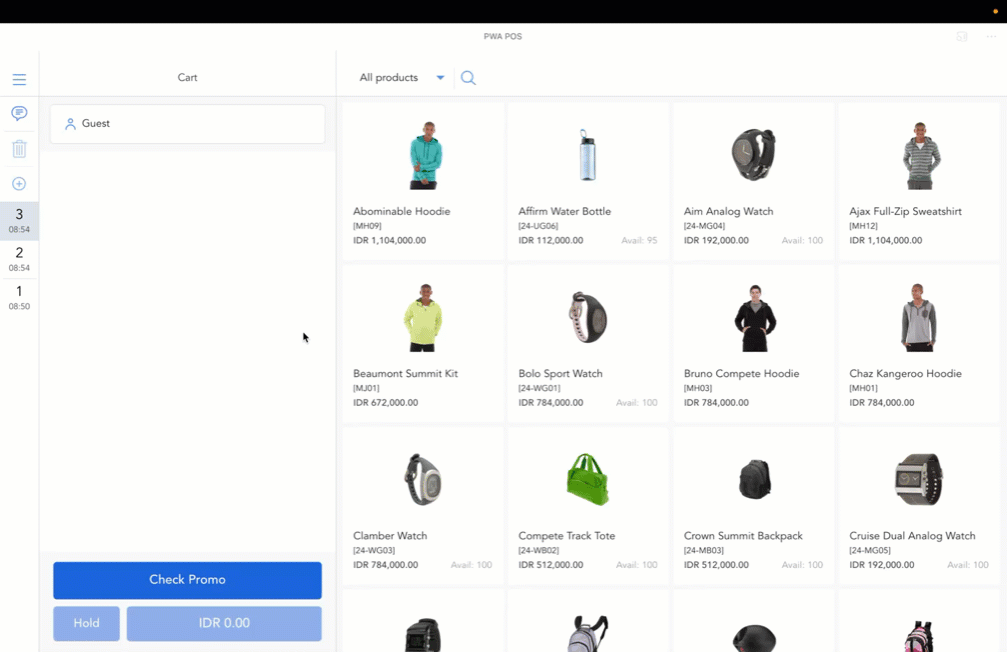The height and width of the screenshot is (652, 1007).
Task: Click the dropdown arrow beside All products
Action: click(441, 78)
